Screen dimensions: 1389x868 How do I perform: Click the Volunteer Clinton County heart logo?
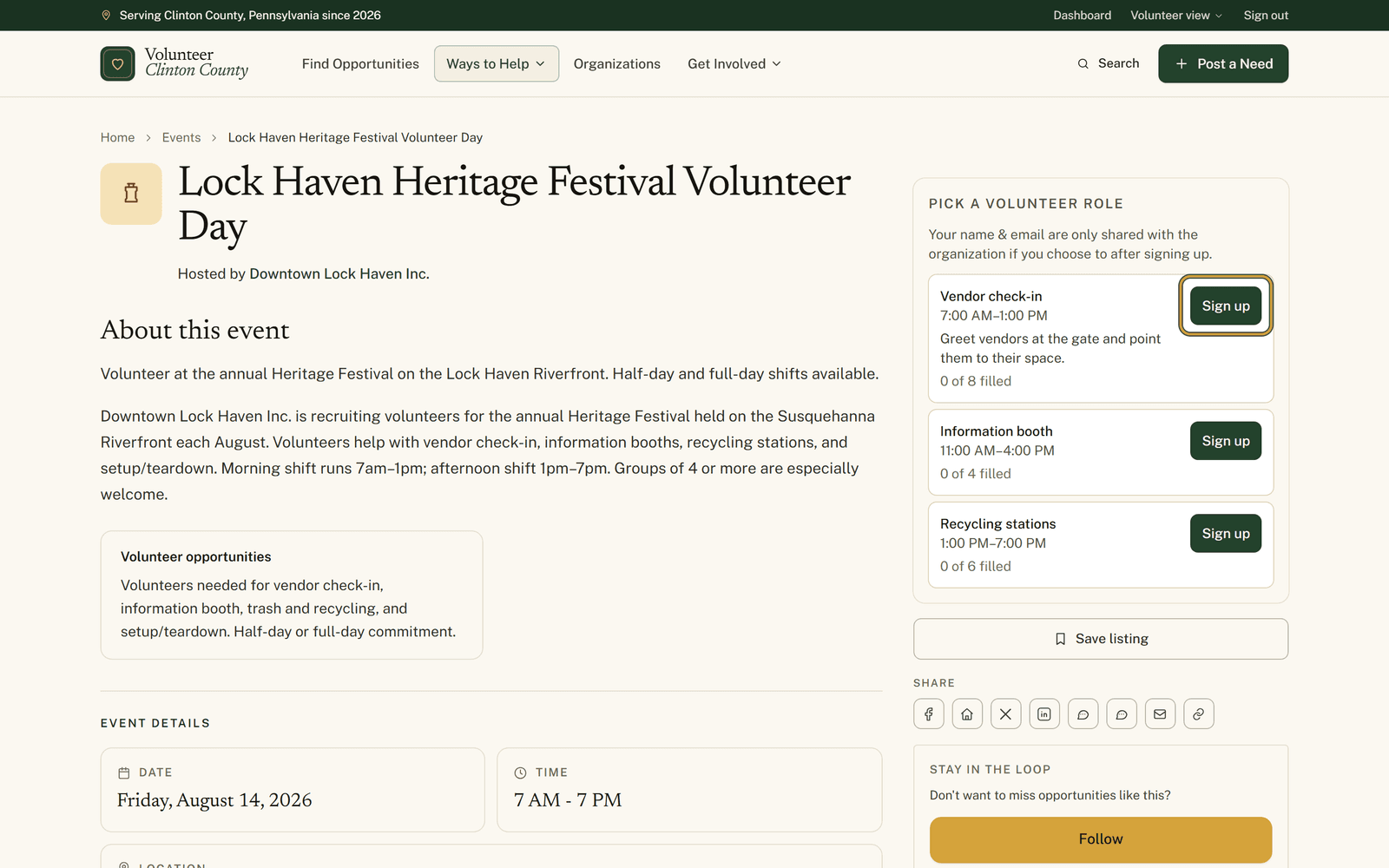[x=117, y=63]
